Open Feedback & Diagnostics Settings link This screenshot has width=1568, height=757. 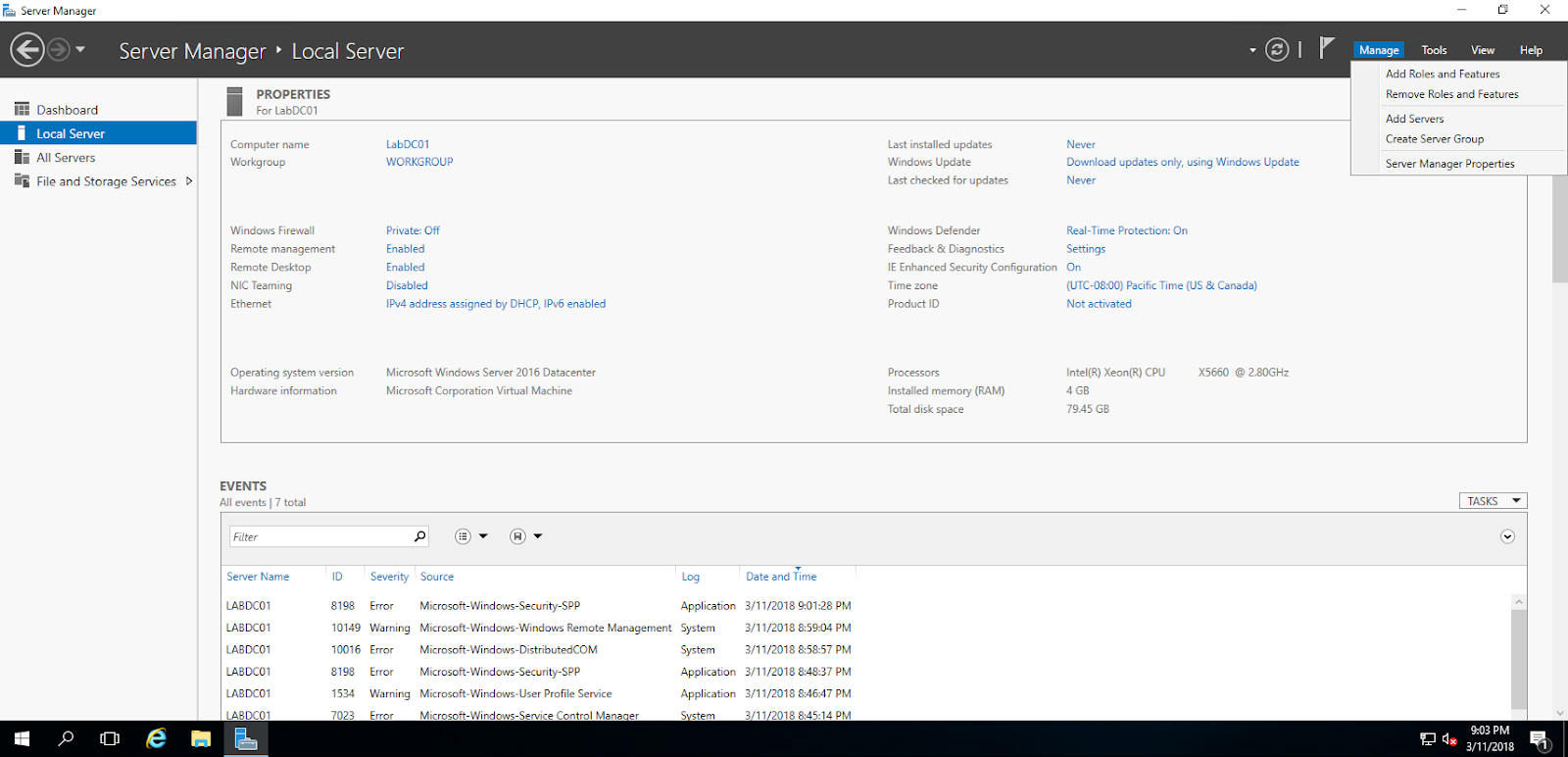click(1086, 249)
